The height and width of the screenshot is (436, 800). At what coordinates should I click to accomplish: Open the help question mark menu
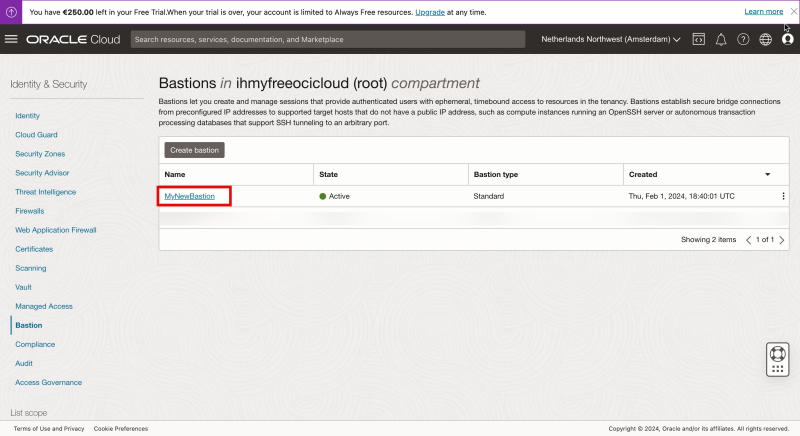pos(743,39)
